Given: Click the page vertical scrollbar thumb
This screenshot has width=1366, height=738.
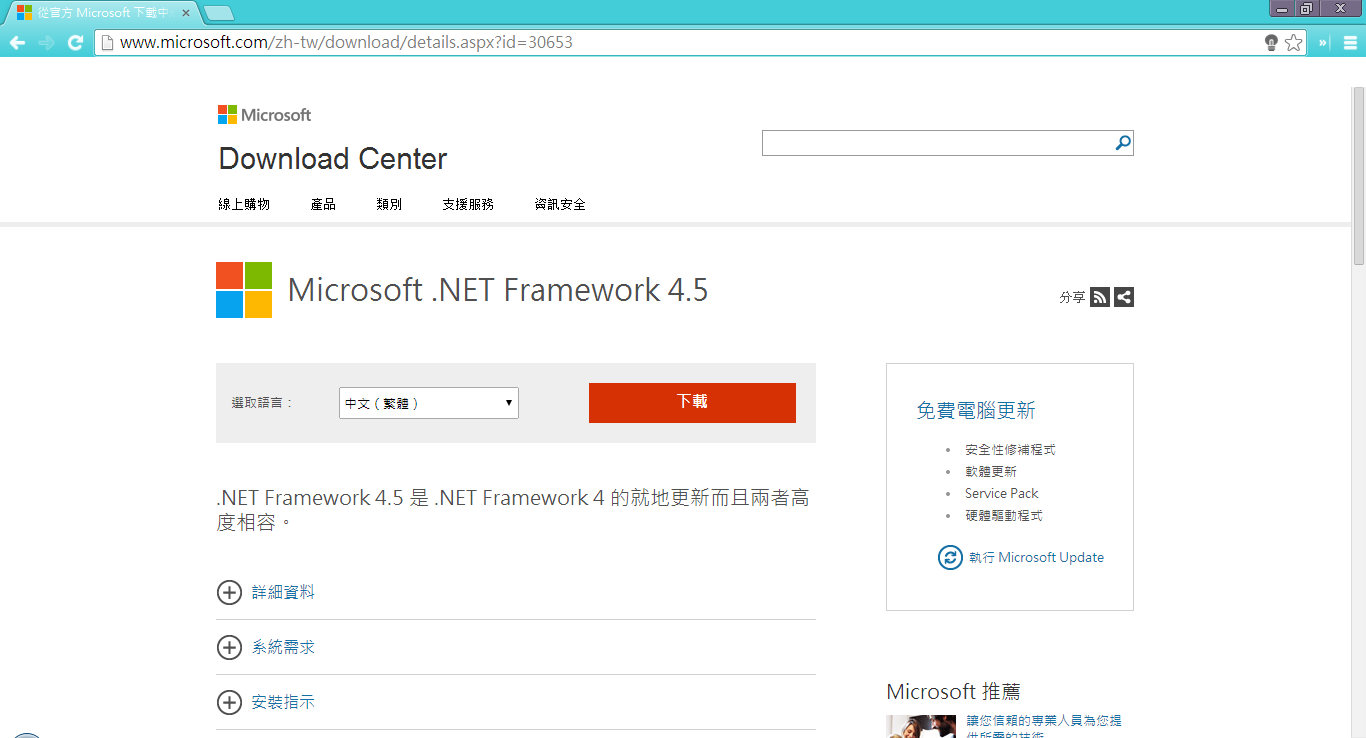Looking at the screenshot, I should [x=1358, y=175].
